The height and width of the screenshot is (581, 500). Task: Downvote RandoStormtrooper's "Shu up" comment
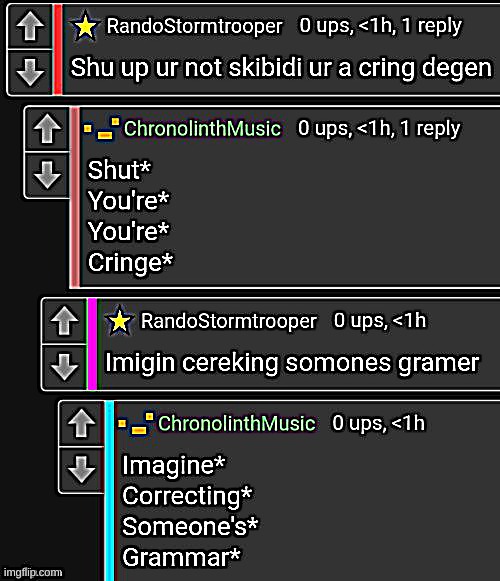(x=30, y=72)
